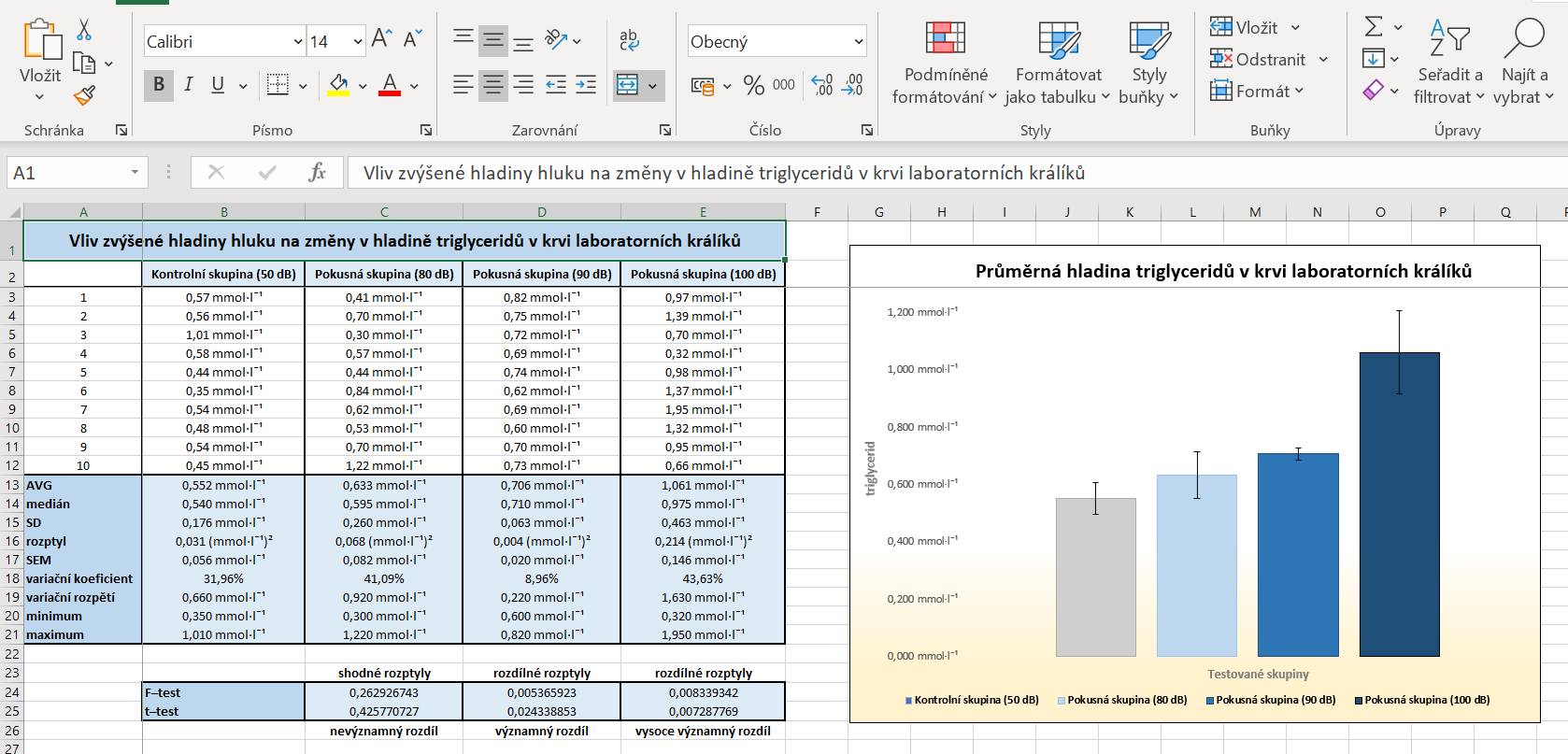1568x754 pixels.
Task: Open Seřadit a filtrovat menu
Action: coord(1449,62)
